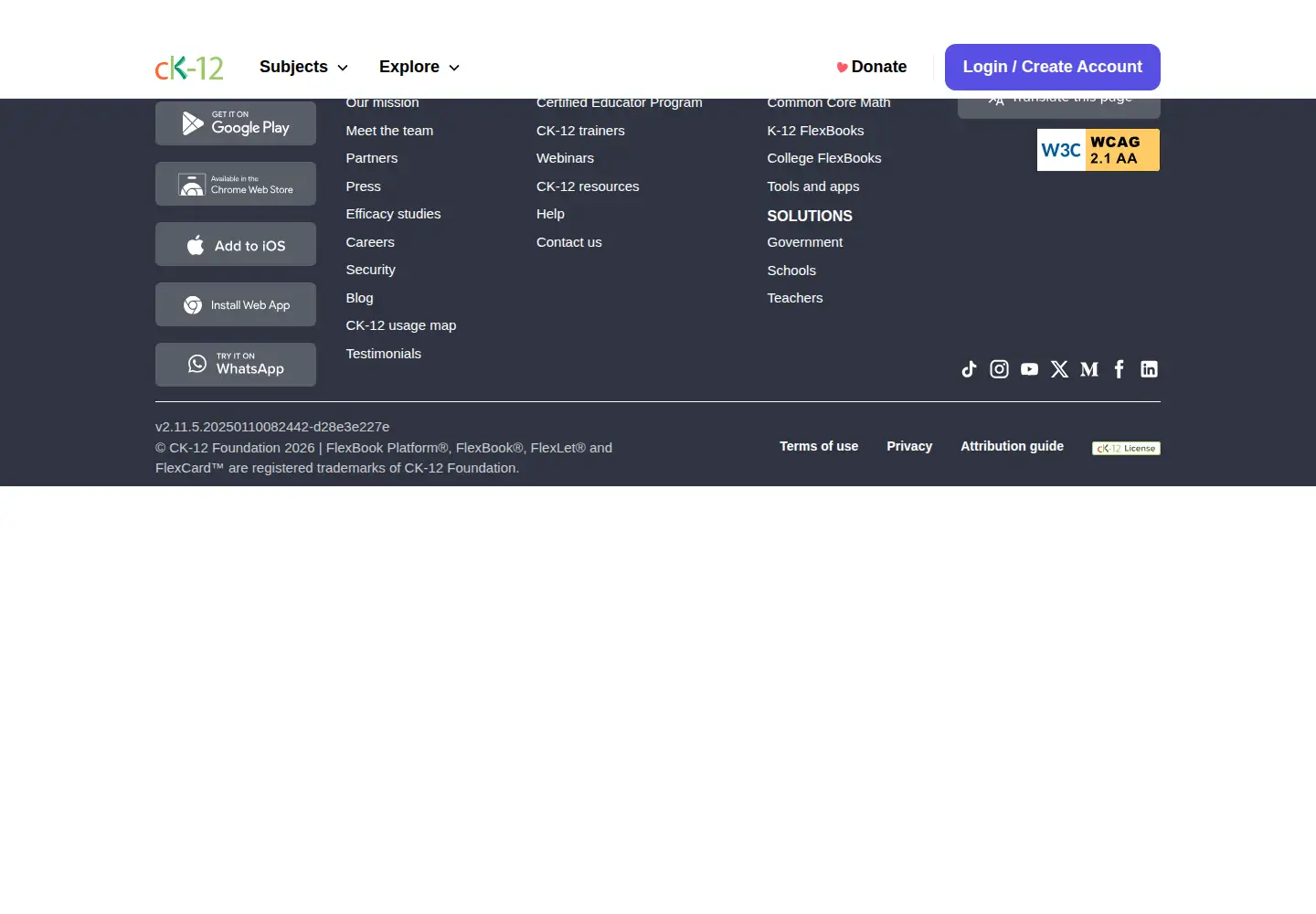Open the Government solutions link
The height and width of the screenshot is (914, 1316).
pos(805,242)
